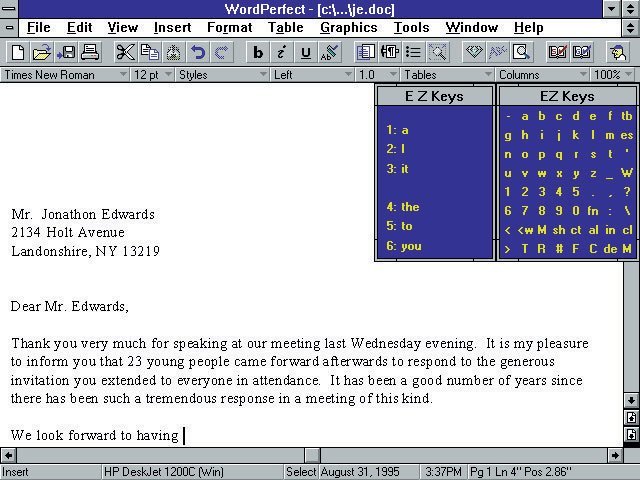Click the HP DeskJet 1200C printer status
Image resolution: width=640 pixels, height=480 pixels.
tap(192, 472)
